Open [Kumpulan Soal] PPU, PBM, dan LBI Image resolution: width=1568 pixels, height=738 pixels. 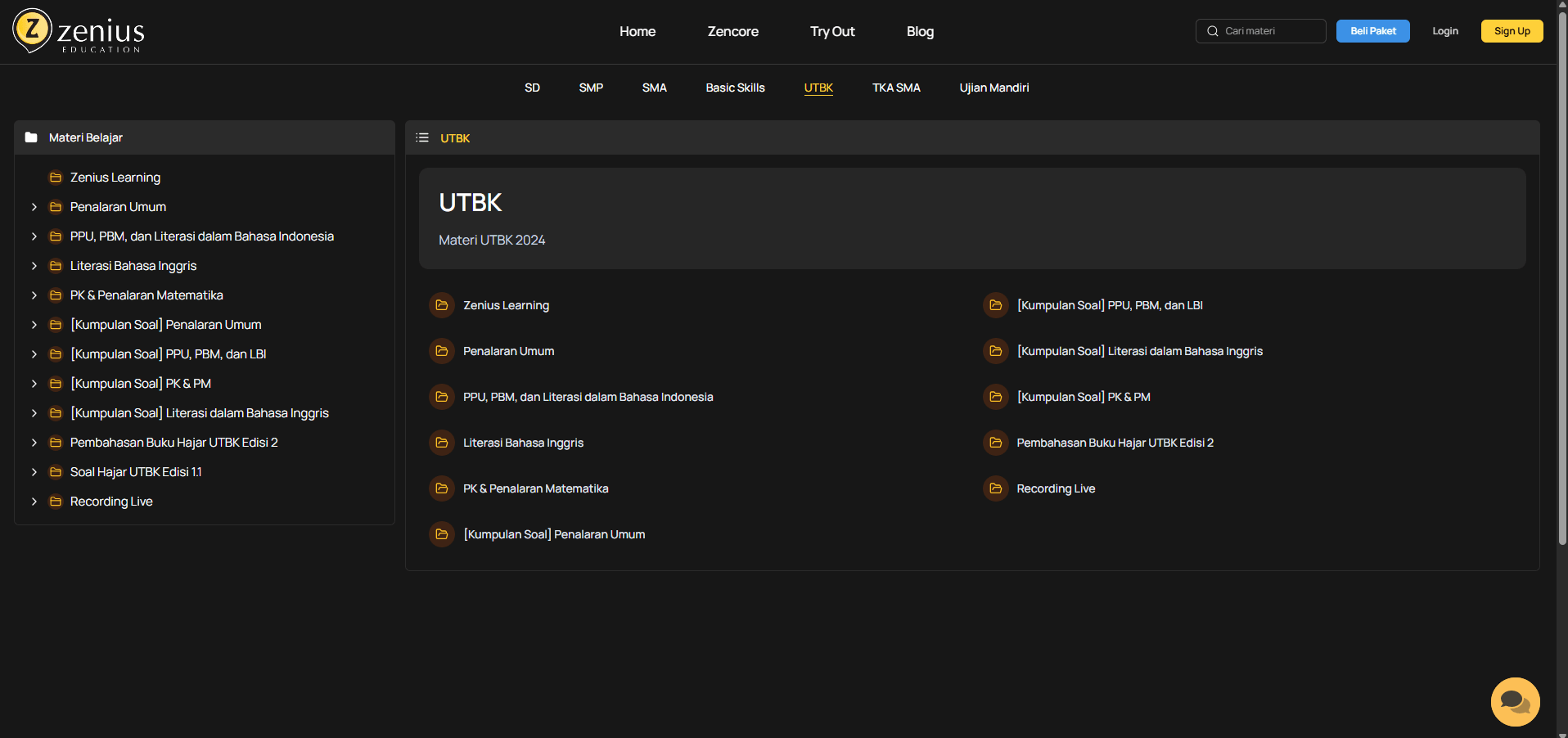coord(1110,305)
